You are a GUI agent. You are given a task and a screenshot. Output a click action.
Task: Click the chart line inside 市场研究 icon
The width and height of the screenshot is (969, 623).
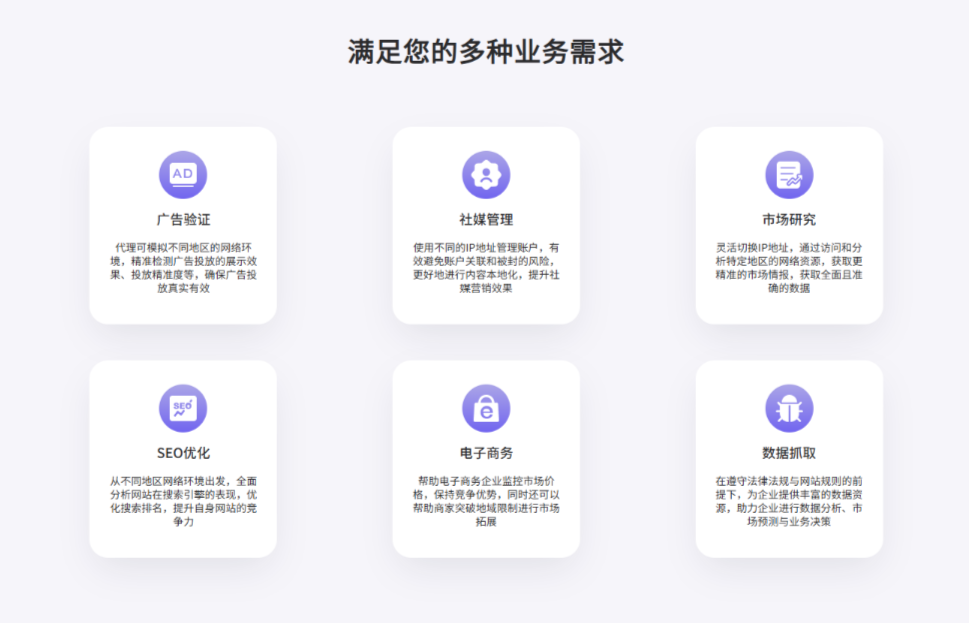(793, 178)
